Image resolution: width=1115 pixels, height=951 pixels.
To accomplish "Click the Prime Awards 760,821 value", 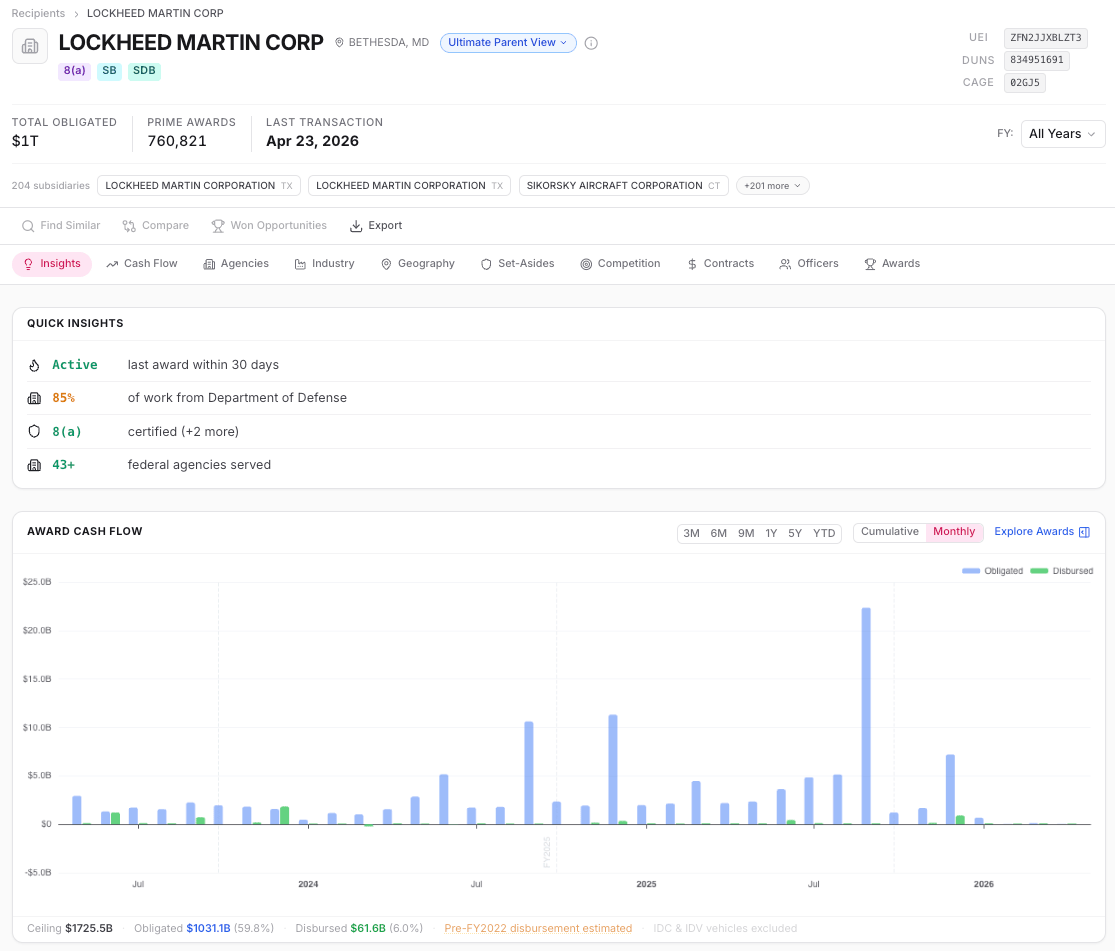I will (x=177, y=142).
